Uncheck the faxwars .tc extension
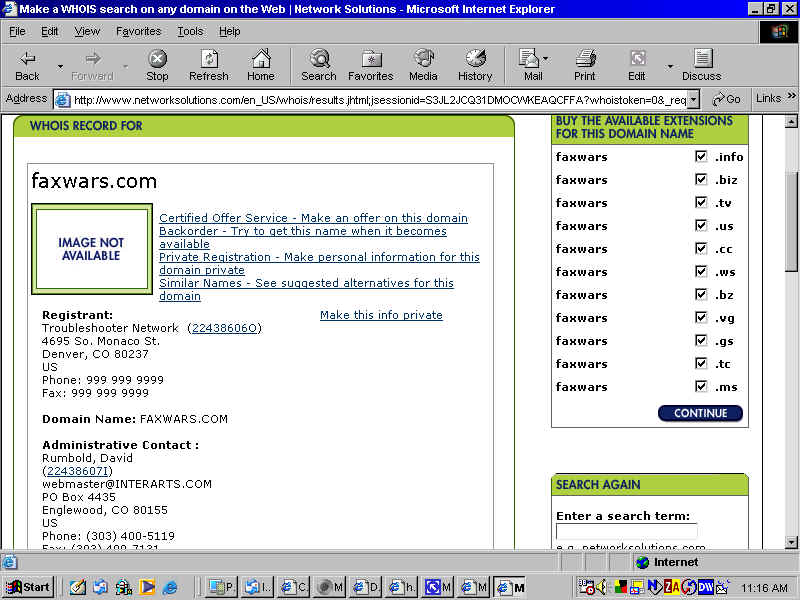This screenshot has height=600, width=800. (x=701, y=363)
